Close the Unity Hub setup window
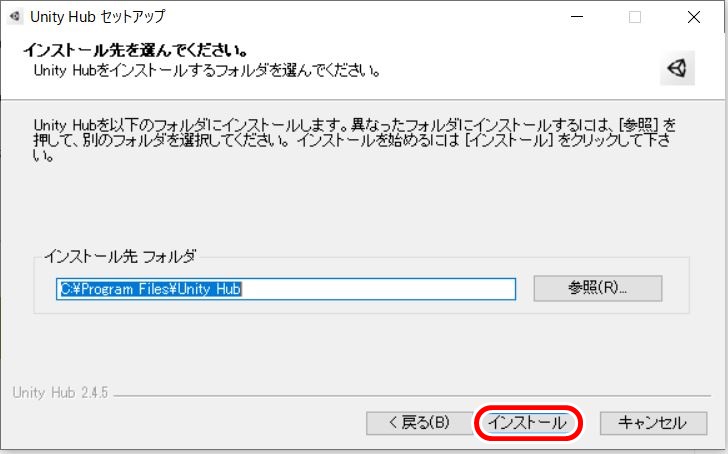The width and height of the screenshot is (728, 454). (x=694, y=17)
